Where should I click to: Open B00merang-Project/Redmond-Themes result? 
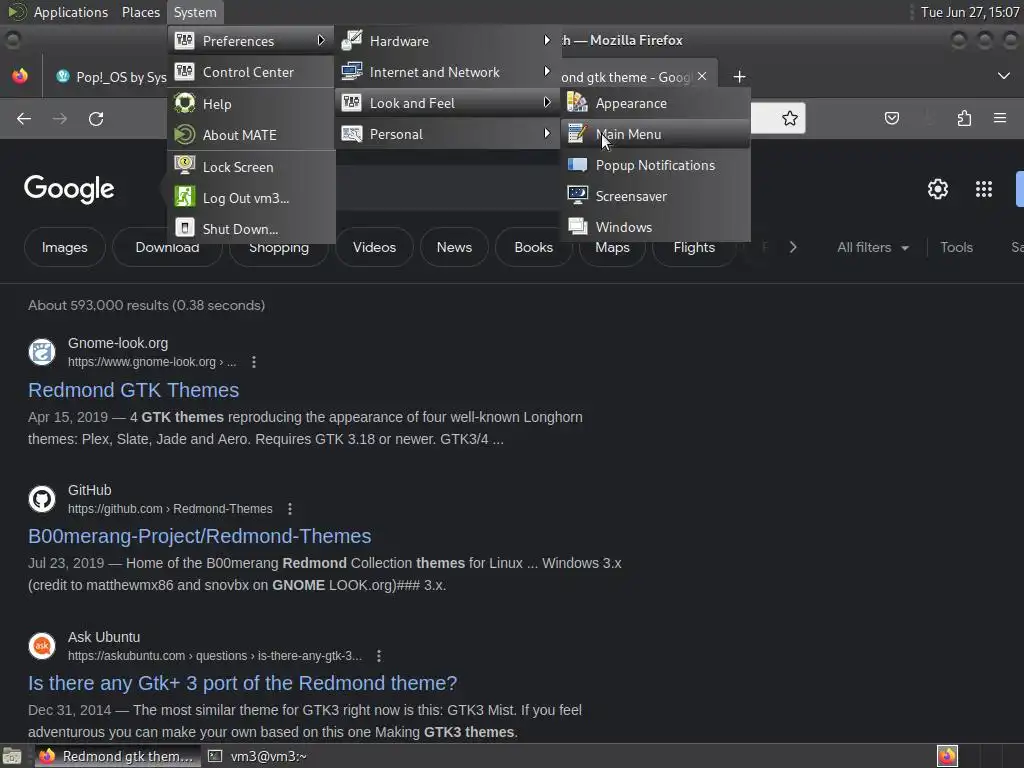(199, 536)
